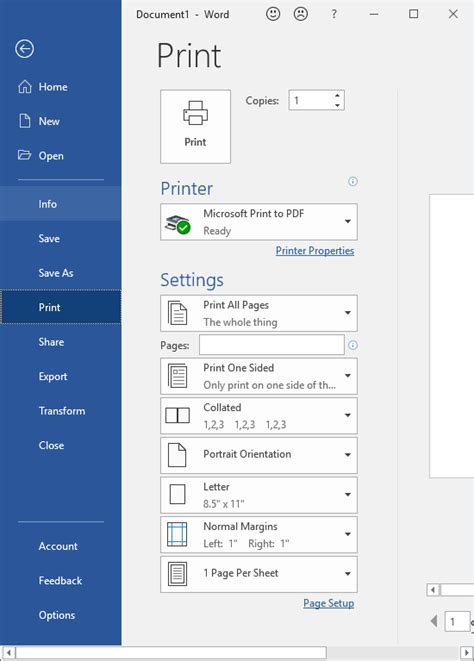The width and height of the screenshot is (474, 661).
Task: Go to previous page with preview arrow
Action: coord(434,621)
